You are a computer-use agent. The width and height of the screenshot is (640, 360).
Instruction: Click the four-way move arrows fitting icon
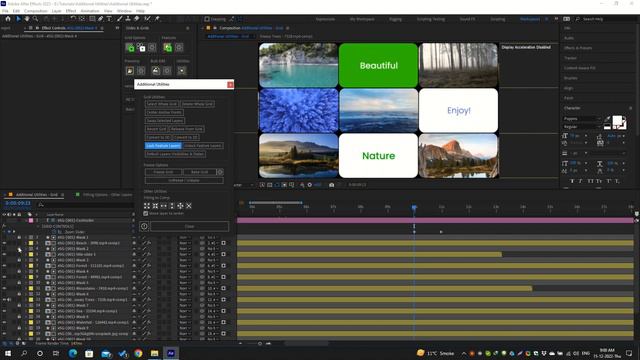pyautogui.click(x=180, y=206)
